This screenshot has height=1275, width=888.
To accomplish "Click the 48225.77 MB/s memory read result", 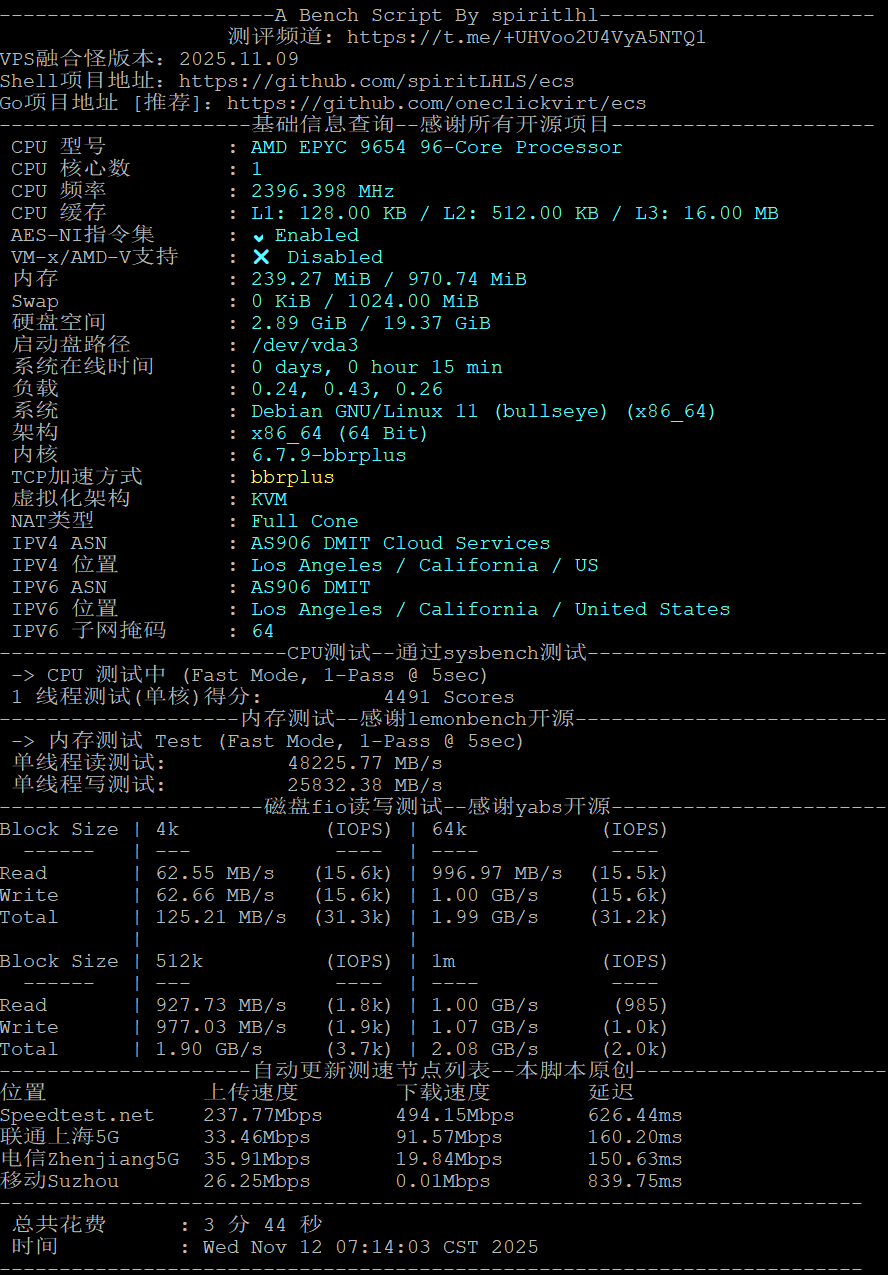I will [x=364, y=763].
